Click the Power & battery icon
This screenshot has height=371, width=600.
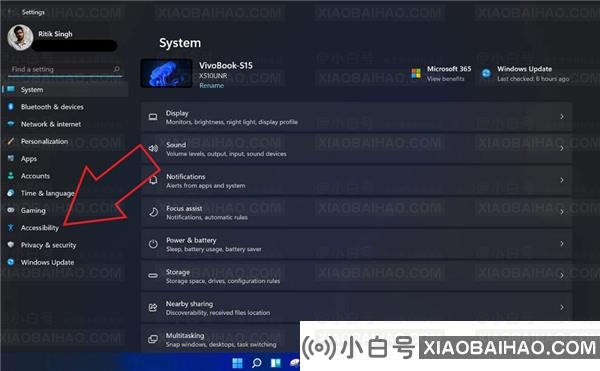[x=153, y=244]
